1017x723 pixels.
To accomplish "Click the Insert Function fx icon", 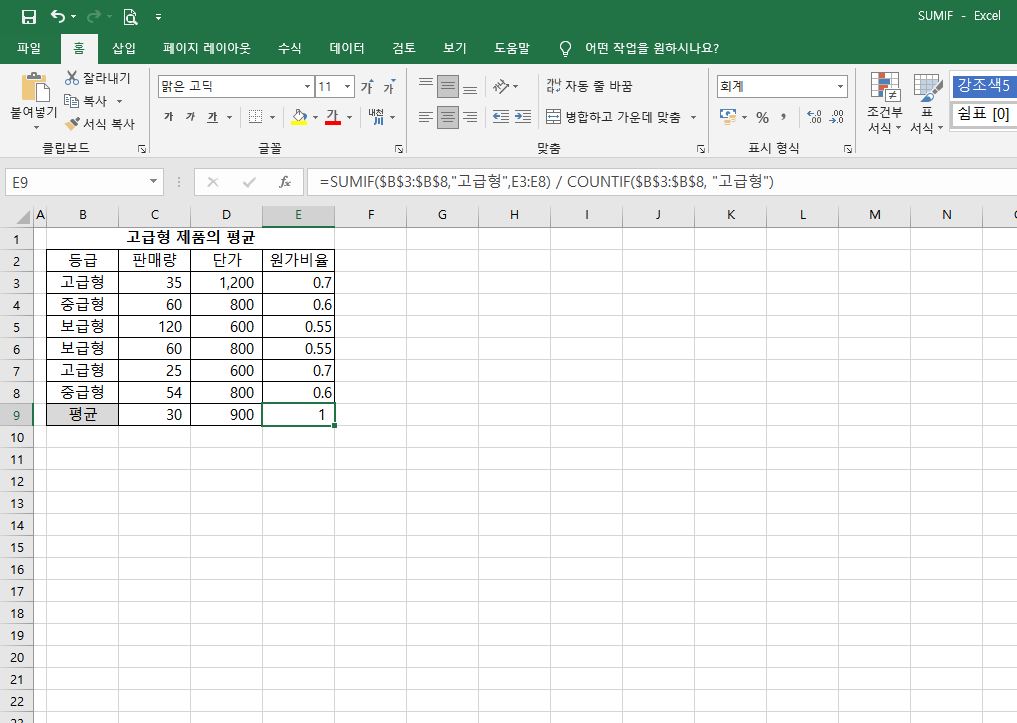I will 285,182.
